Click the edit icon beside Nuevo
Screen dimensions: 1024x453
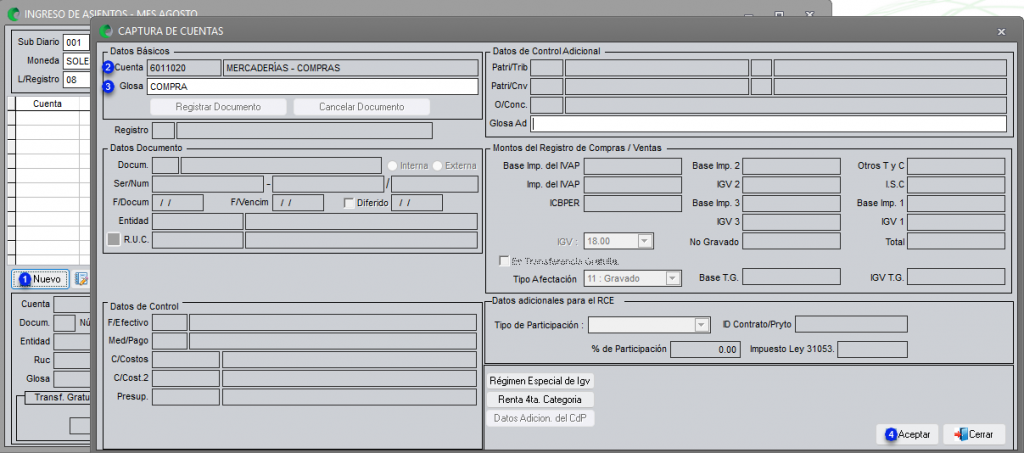point(81,279)
